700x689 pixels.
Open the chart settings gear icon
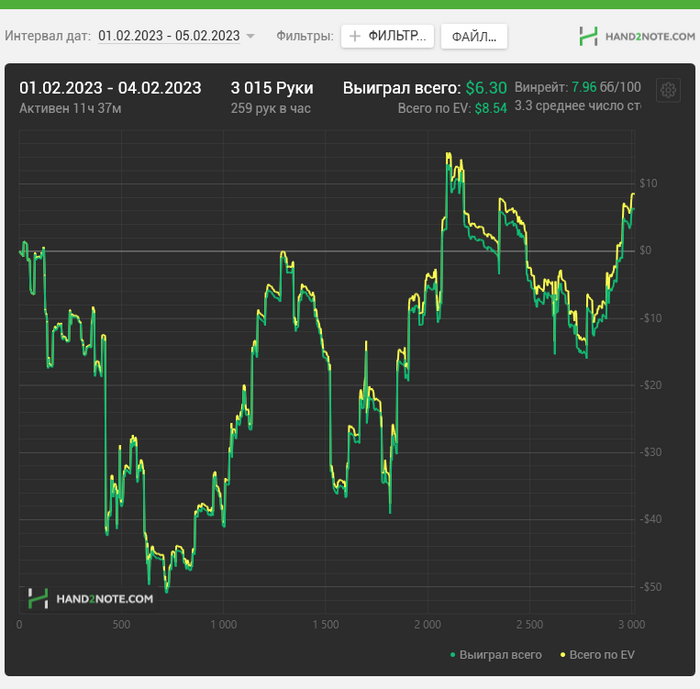point(668,90)
